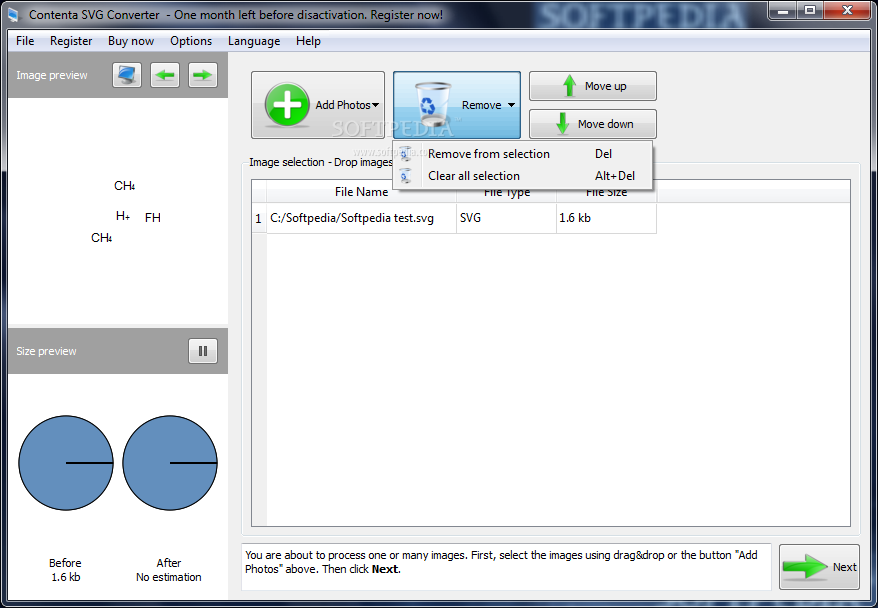Open the Register menu
This screenshot has height=608, width=878.
[x=71, y=41]
